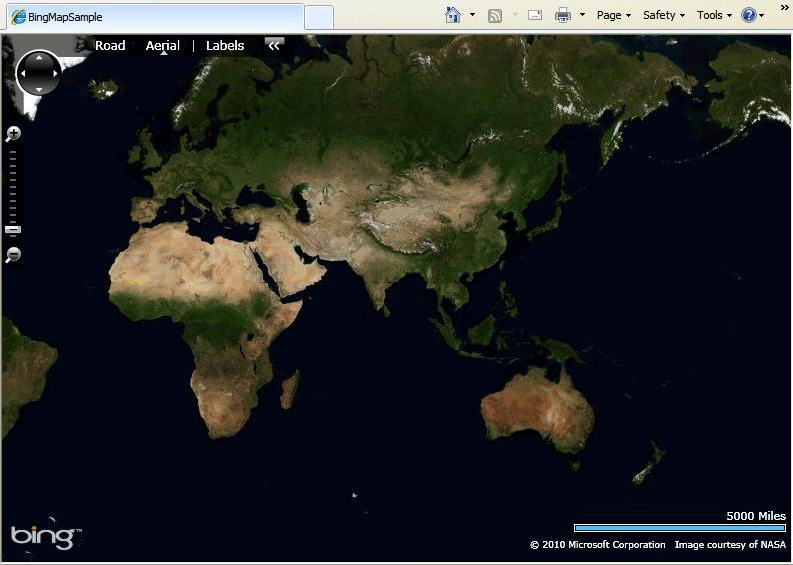Toggle map Labels
This screenshot has height=565, width=793.
225,46
